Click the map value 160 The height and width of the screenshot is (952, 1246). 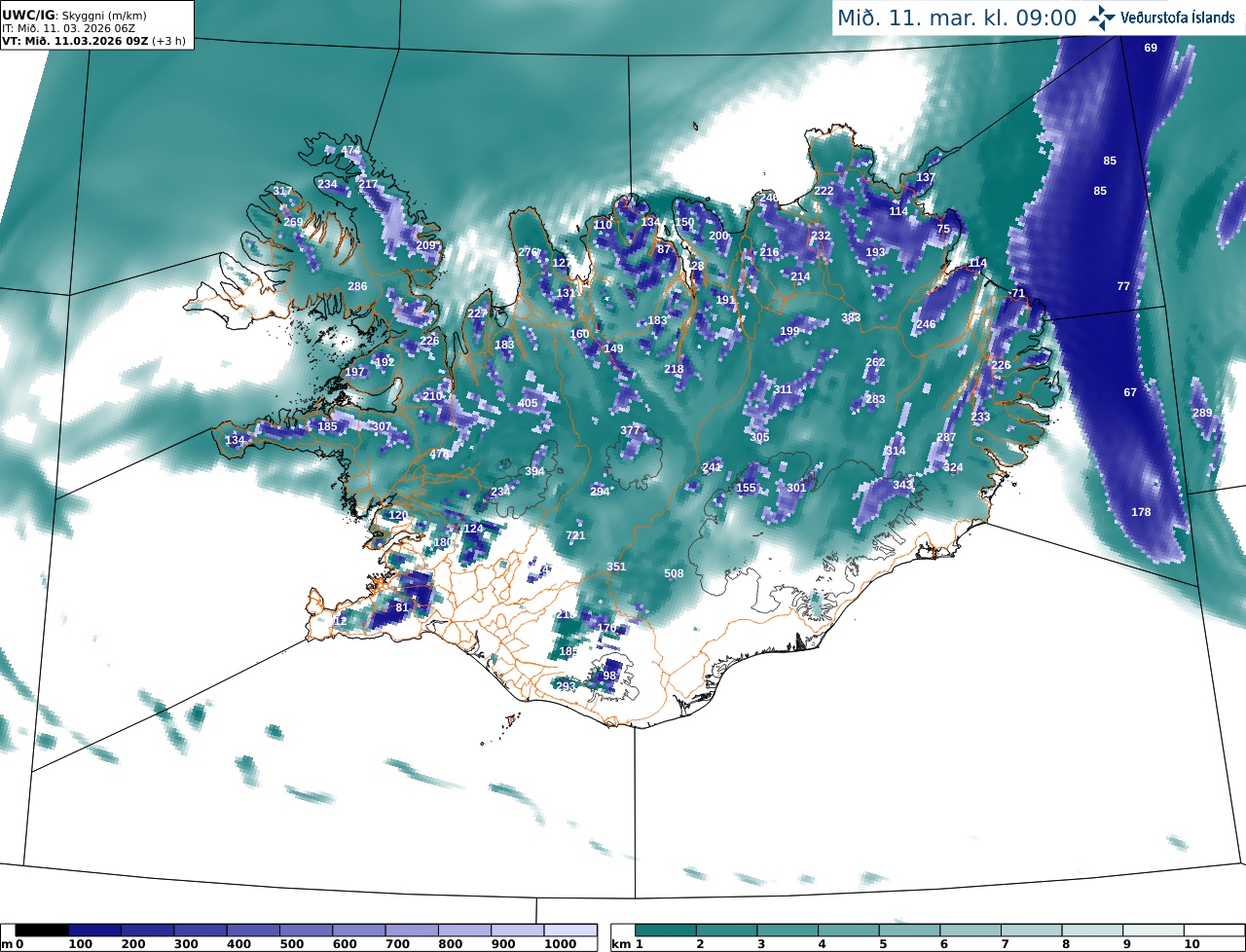pos(579,334)
